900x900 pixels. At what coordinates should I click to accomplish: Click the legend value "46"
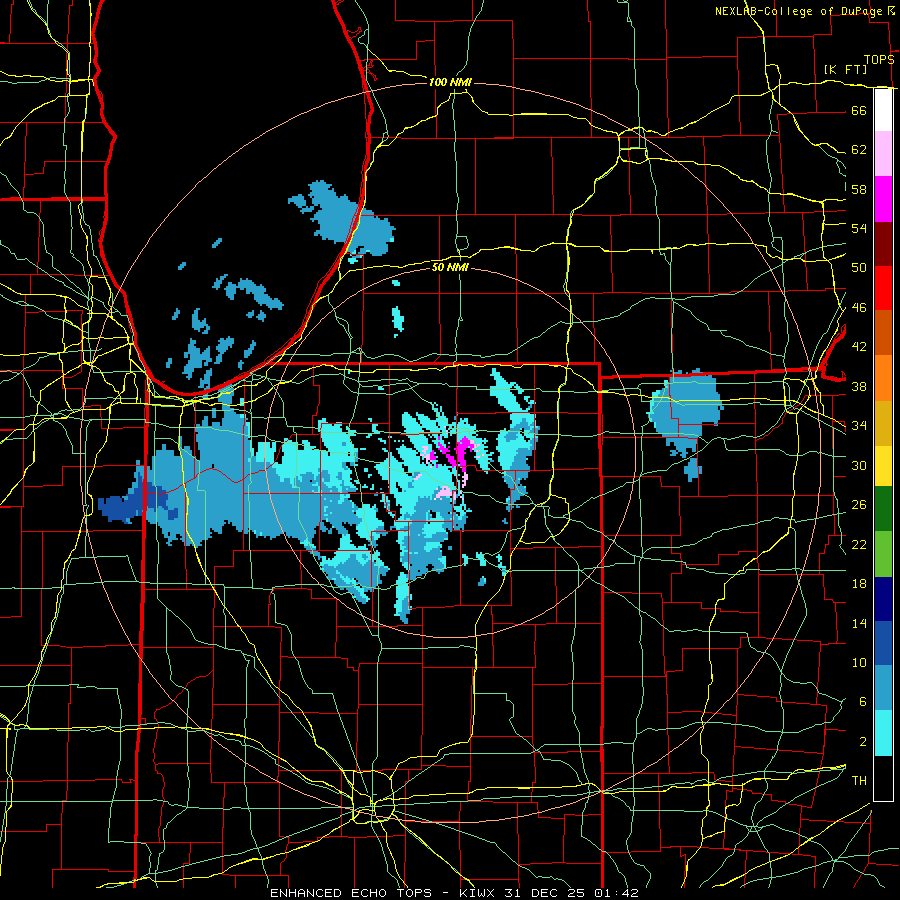859,307
